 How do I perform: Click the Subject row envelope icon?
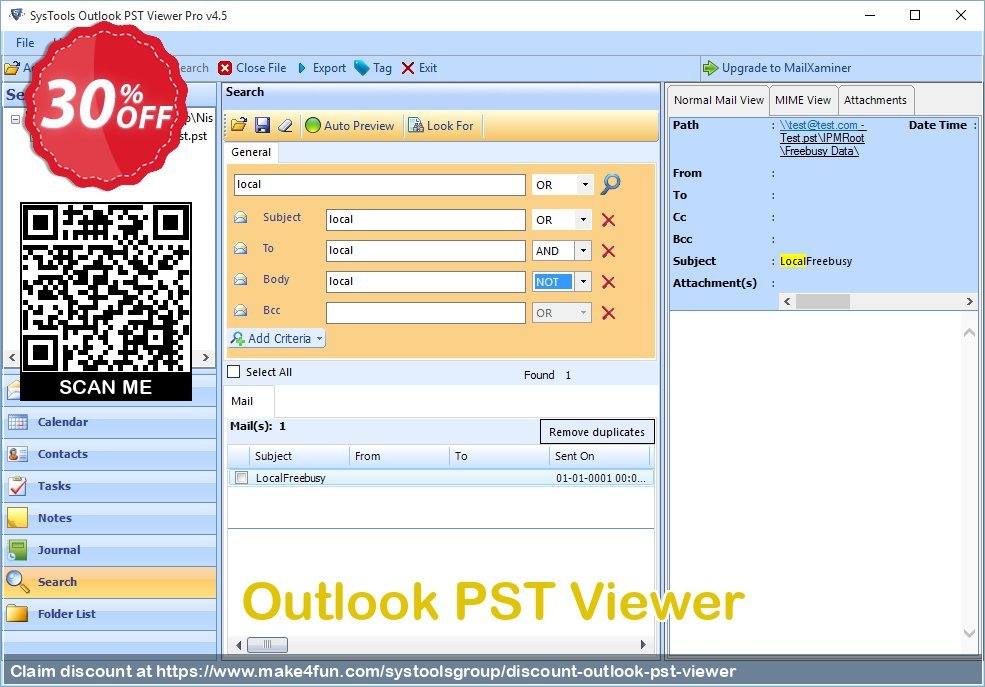point(241,217)
